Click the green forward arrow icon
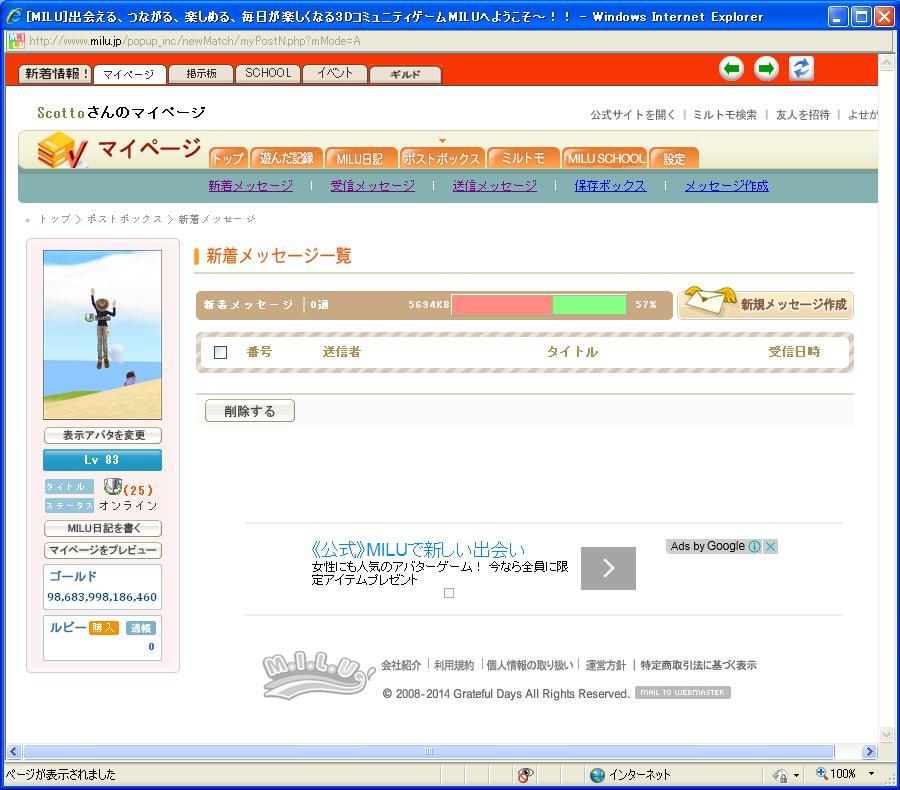The image size is (900, 790). tap(766, 69)
